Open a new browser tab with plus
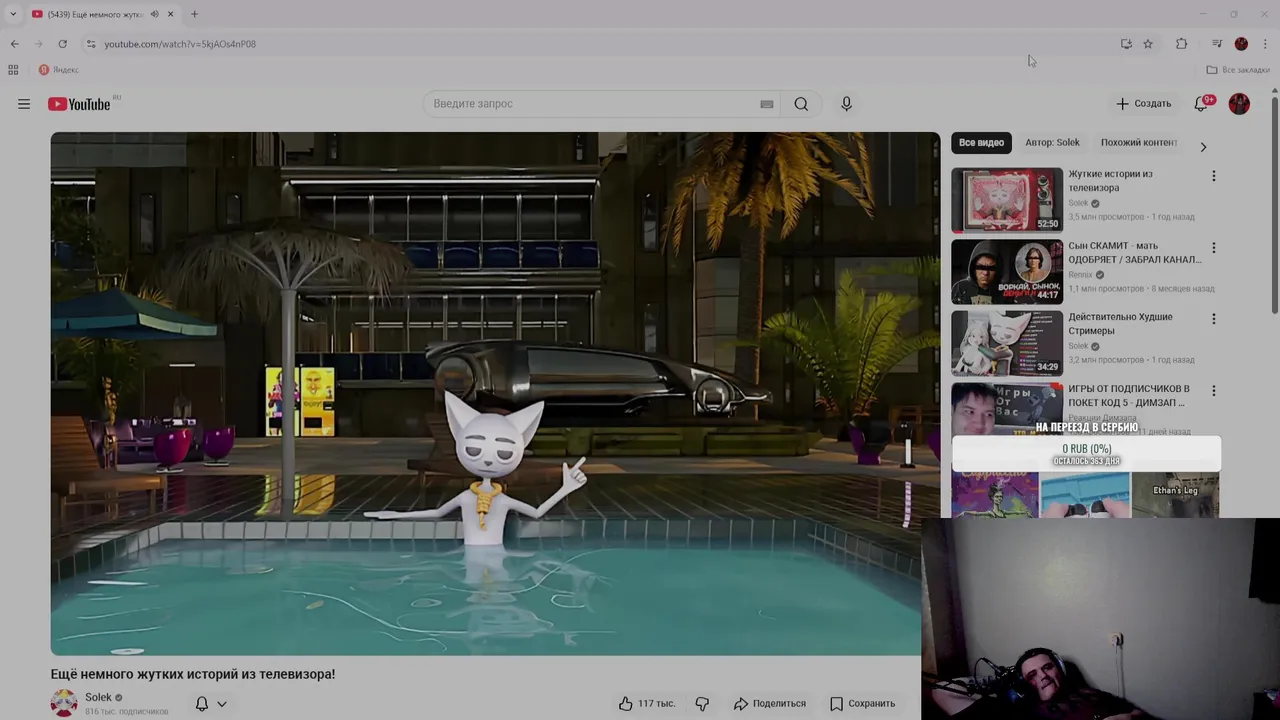The height and width of the screenshot is (720, 1280). tap(194, 14)
